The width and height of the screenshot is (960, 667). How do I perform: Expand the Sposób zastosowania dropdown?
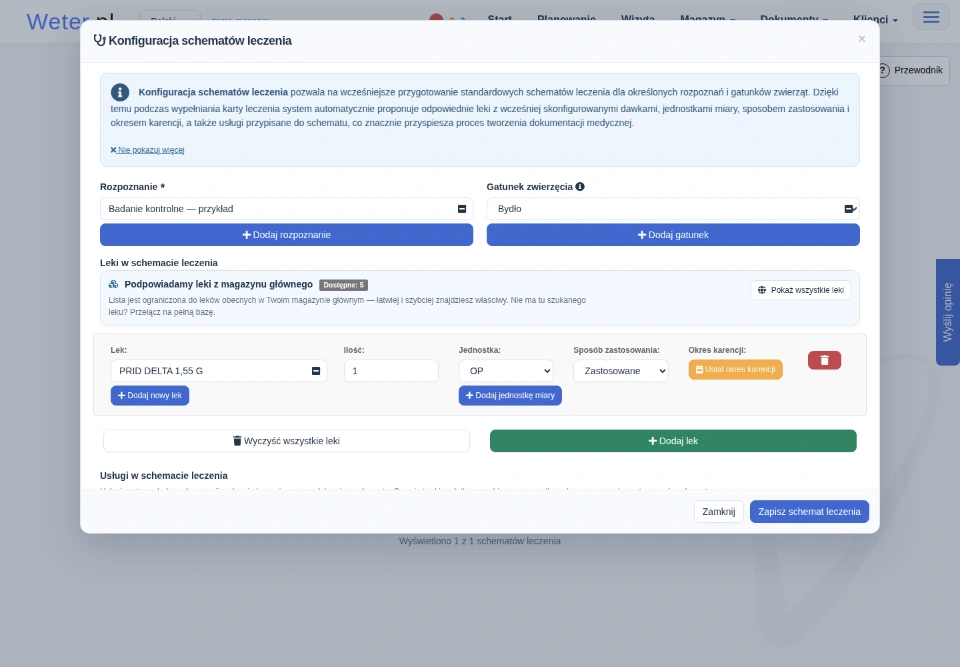click(x=620, y=371)
